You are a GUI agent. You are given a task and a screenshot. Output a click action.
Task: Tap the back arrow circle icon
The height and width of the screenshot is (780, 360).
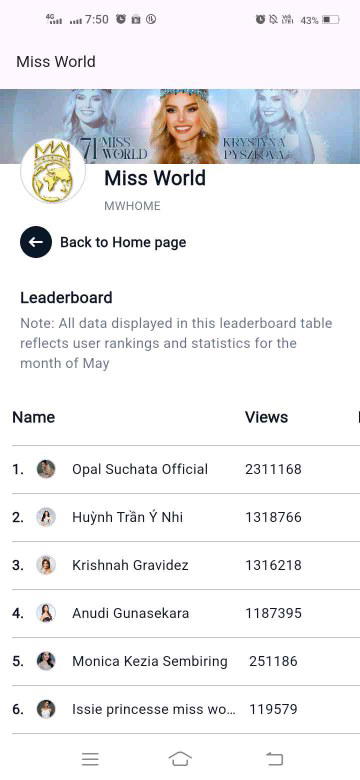(36, 242)
